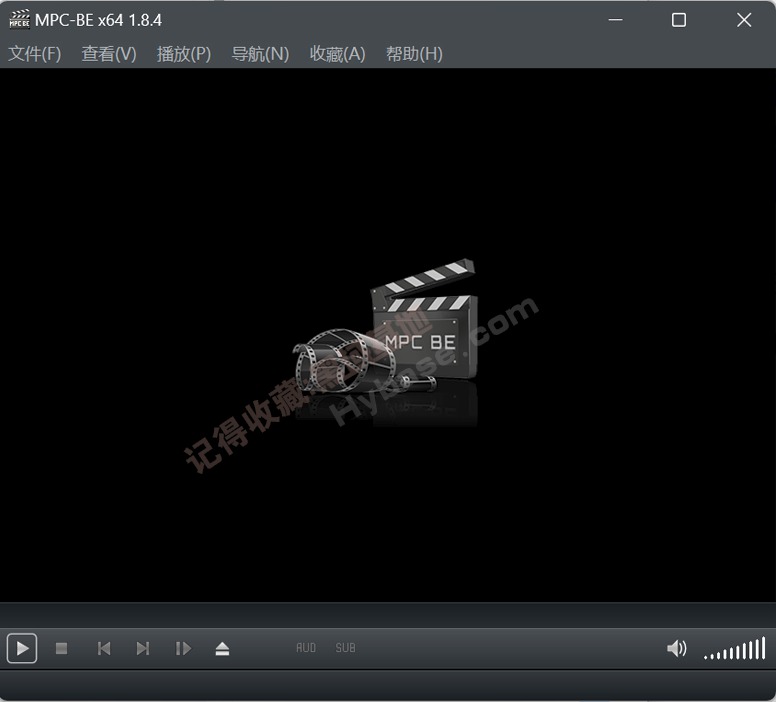Open a file with the eject icon
The image size is (776, 702).
[222, 649]
